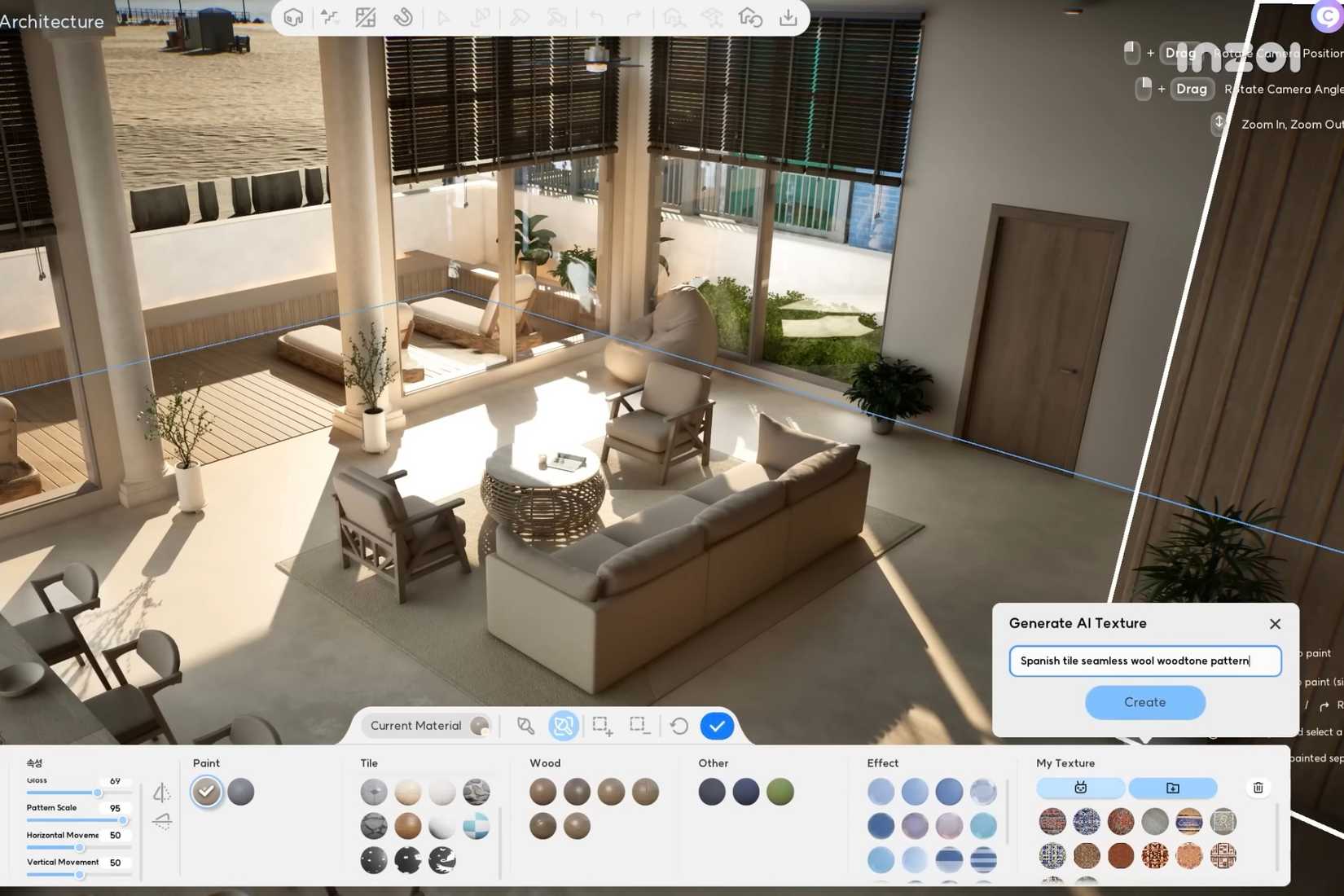Open the import folder tab in My Texture
The width and height of the screenshot is (1344, 896).
click(x=1172, y=788)
